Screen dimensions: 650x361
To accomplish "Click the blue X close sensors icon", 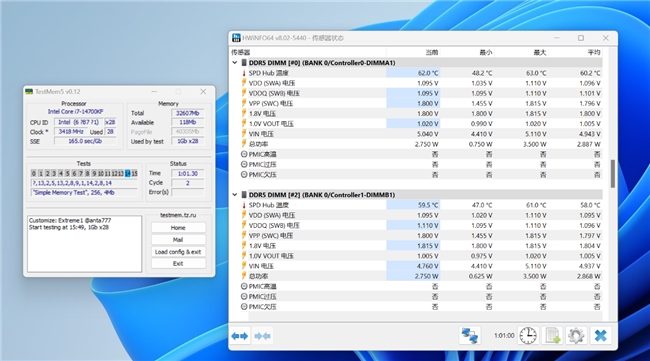I will (600, 335).
